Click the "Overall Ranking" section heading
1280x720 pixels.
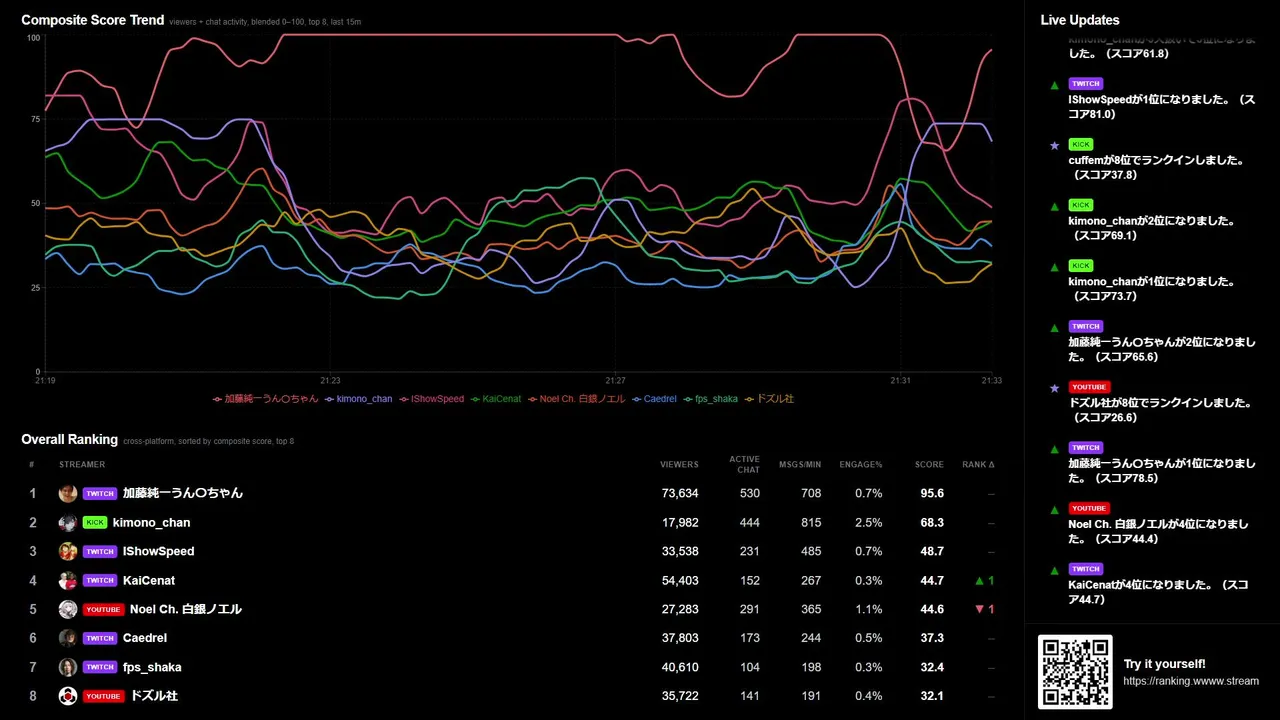[70, 440]
